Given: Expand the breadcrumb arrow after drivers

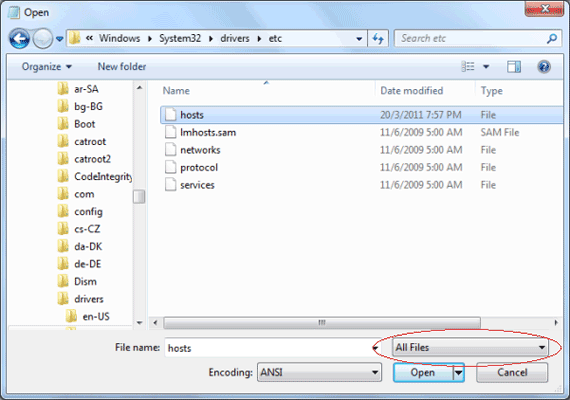Looking at the screenshot, I should (259, 39).
